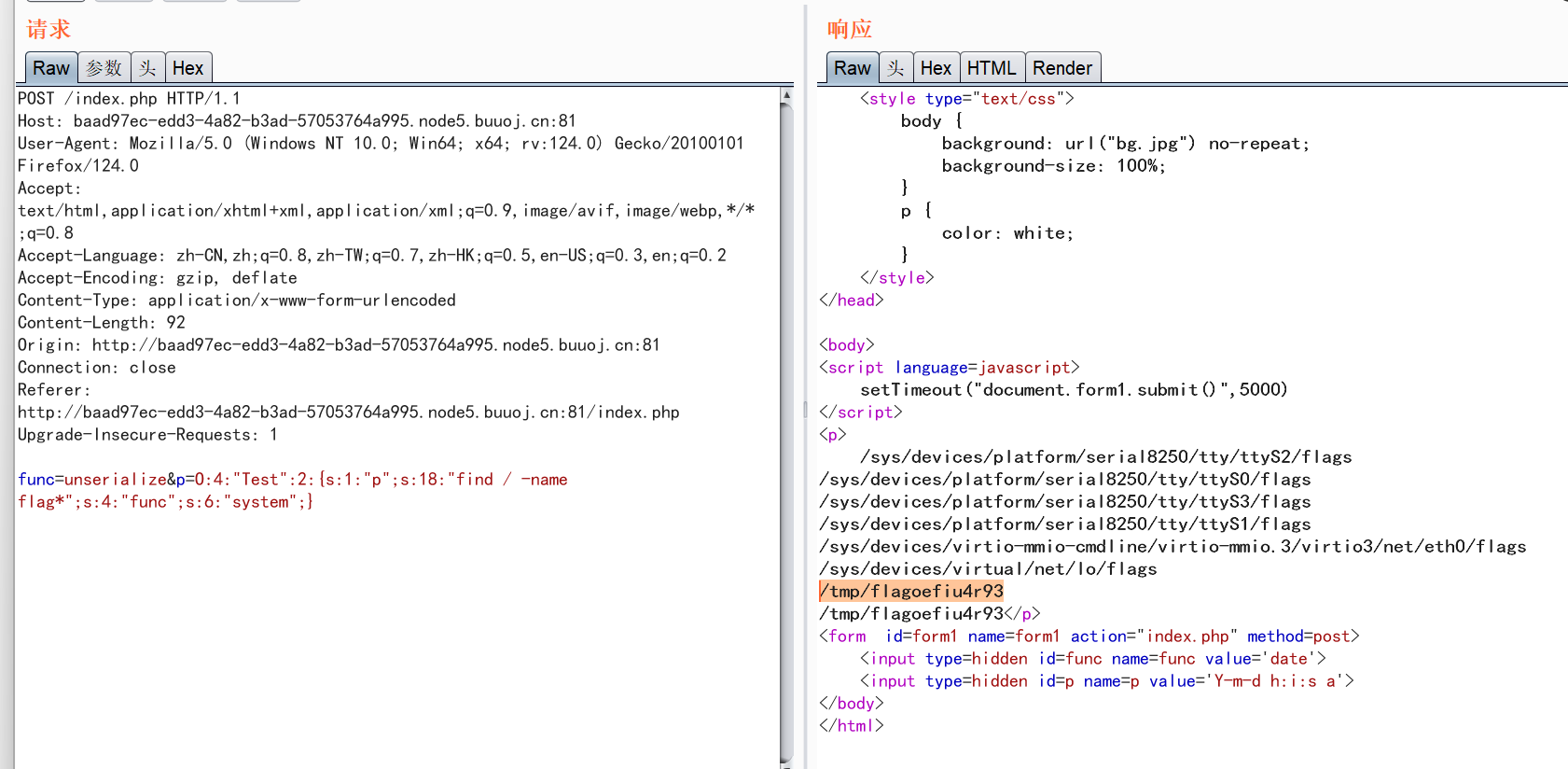The height and width of the screenshot is (769, 1568).
Task: Switch to the request Raw tab
Action: point(51,68)
